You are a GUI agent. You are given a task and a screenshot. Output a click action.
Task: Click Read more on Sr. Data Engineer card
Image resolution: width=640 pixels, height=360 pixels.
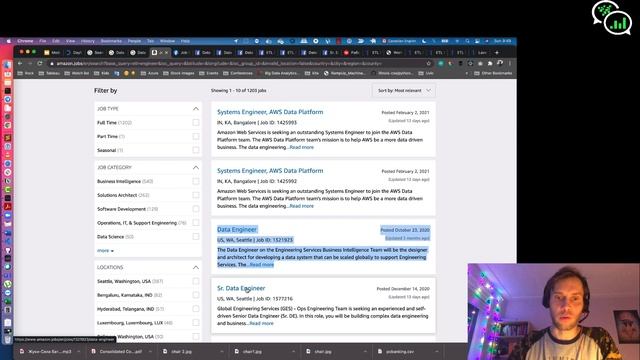tap(261, 324)
